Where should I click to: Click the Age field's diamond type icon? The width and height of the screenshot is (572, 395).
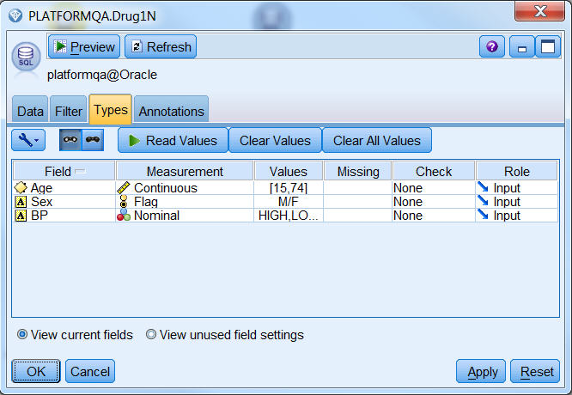click(x=20, y=188)
